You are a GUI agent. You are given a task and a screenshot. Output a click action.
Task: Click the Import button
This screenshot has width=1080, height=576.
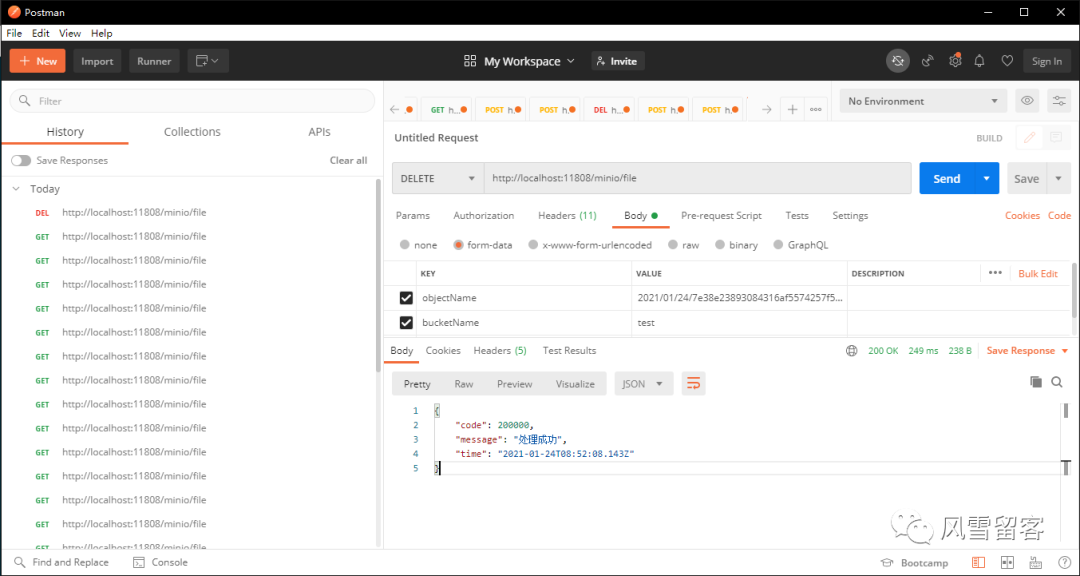[x=97, y=61]
